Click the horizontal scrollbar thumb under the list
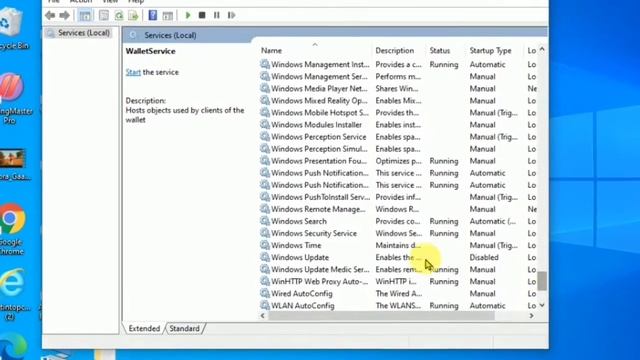The height and width of the screenshot is (360, 640). pyautogui.click(x=381, y=316)
